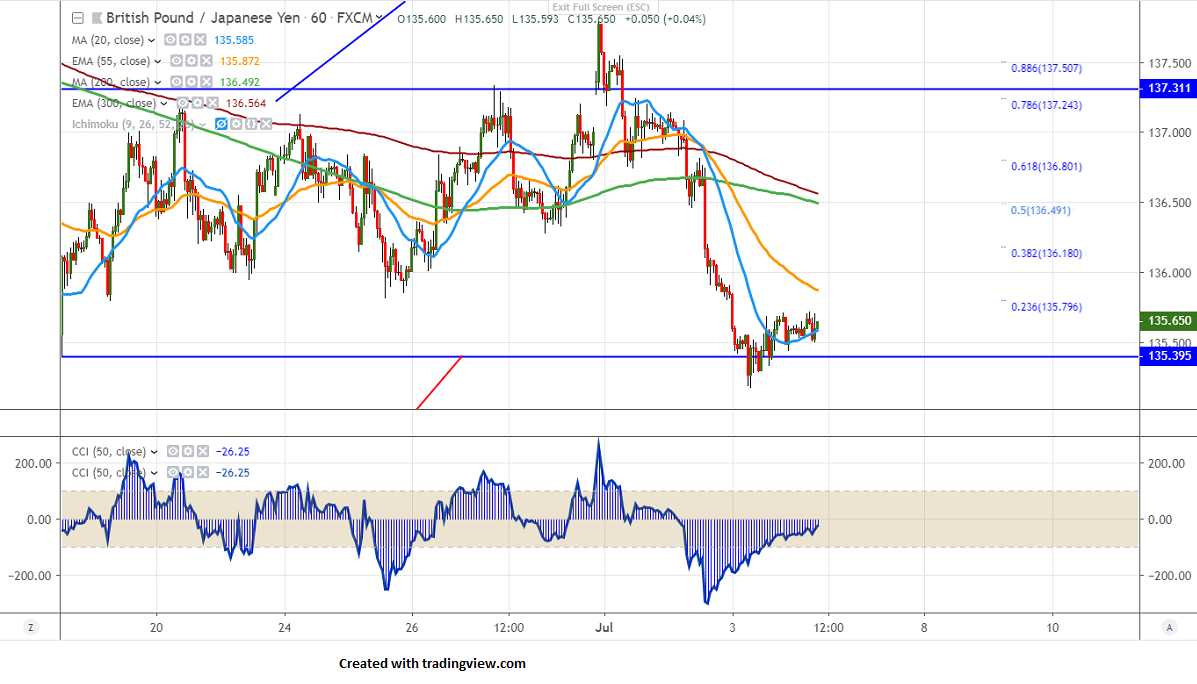
Task: Click the current price label 135.650
Action: [1168, 321]
